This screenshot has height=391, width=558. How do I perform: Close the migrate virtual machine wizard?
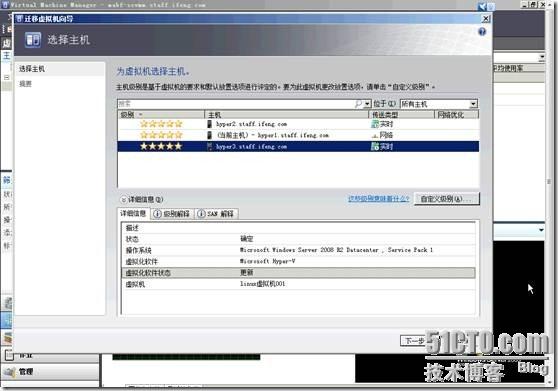pos(485,19)
